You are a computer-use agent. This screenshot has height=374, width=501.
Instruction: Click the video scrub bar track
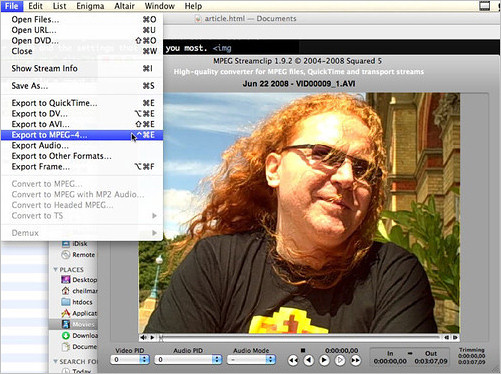coord(300,338)
